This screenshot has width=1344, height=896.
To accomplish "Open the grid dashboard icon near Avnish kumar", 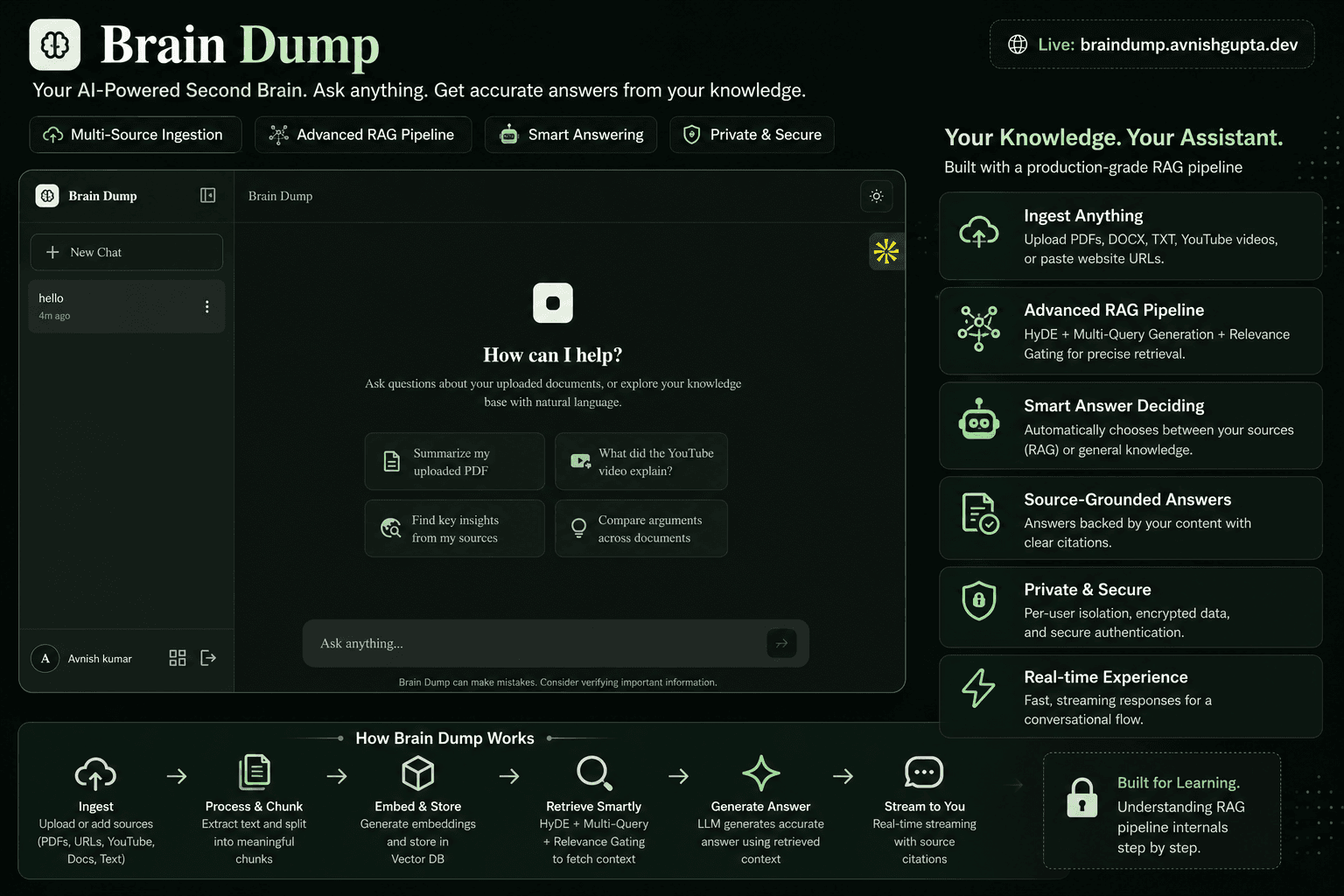I will pyautogui.click(x=178, y=658).
